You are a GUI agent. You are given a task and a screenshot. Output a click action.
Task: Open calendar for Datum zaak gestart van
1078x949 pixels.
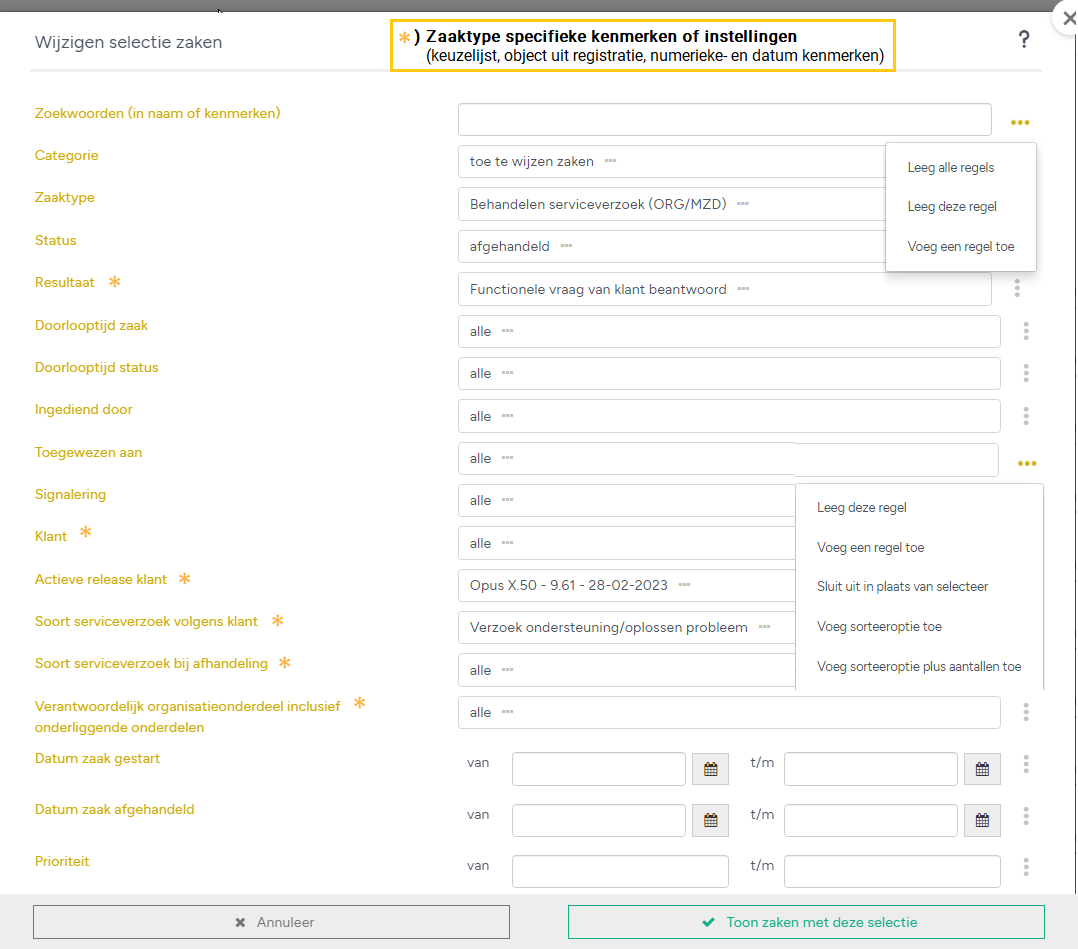point(710,769)
